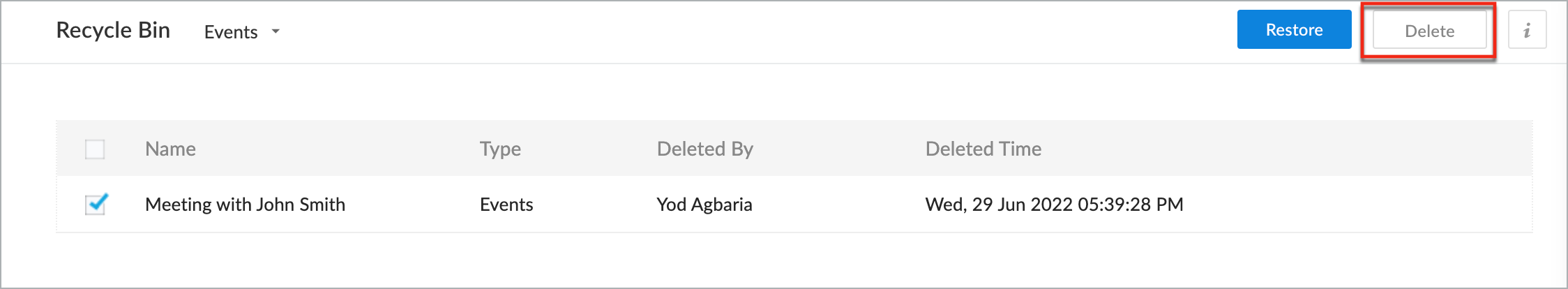1568x289 pixels.
Task: Click the Events type cell in row
Action: [506, 205]
